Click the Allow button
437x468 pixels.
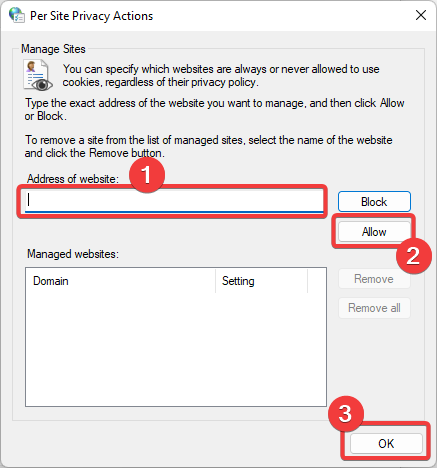(374, 232)
